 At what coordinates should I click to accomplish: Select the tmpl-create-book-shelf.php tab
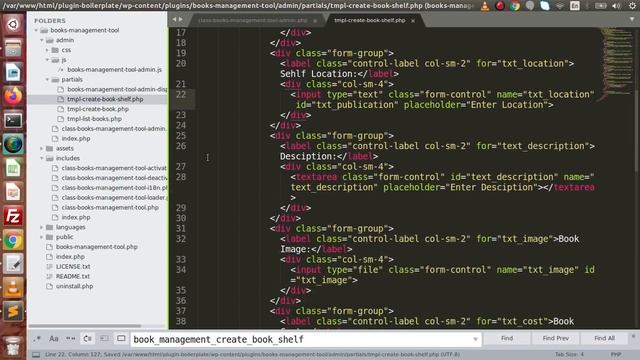(x=369, y=20)
